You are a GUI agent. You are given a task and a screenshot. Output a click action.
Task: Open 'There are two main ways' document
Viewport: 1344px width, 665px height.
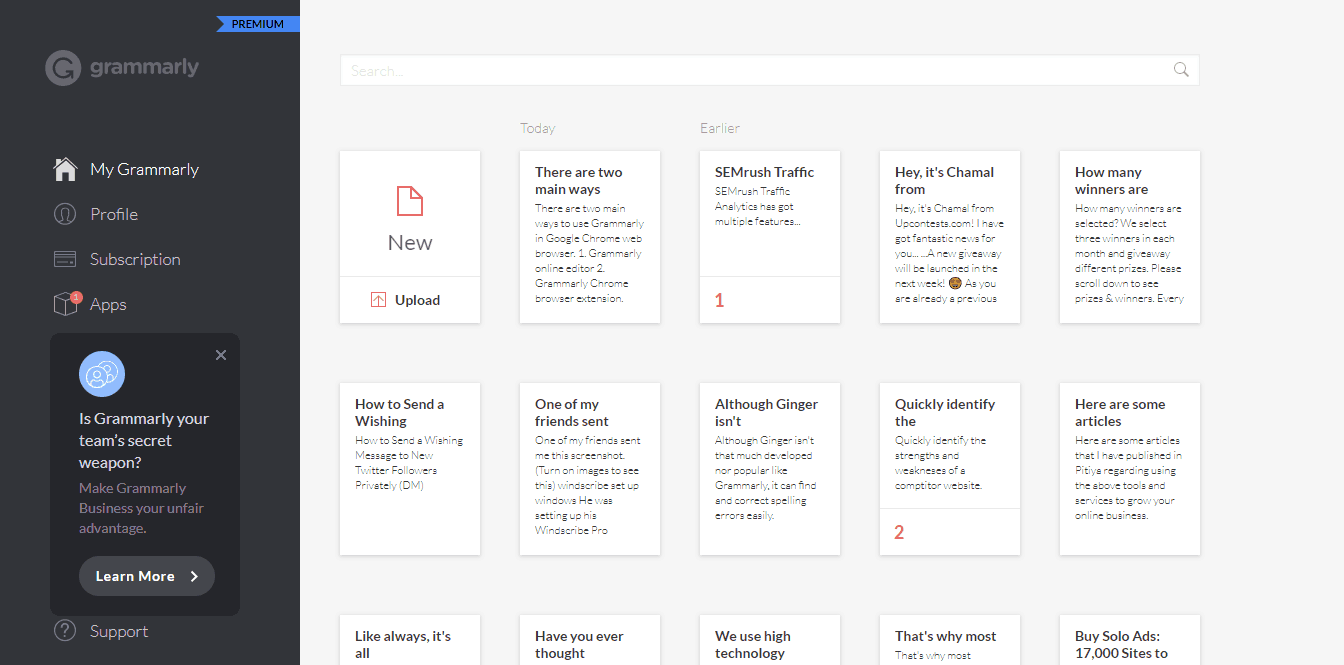click(x=590, y=237)
